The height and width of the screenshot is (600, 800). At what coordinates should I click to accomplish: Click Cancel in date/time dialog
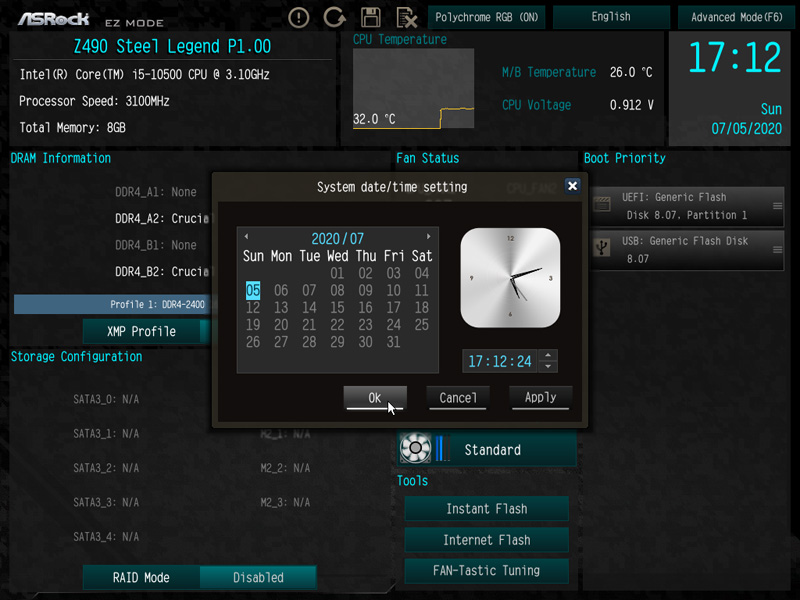pyautogui.click(x=458, y=397)
